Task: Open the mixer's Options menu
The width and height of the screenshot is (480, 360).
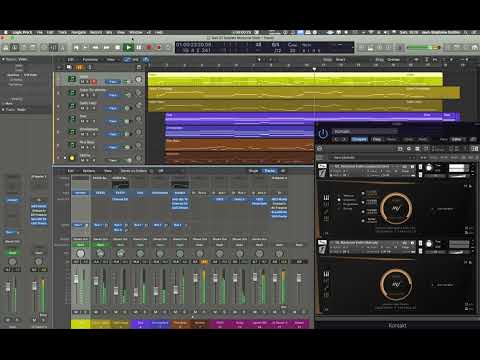Action: click(x=89, y=171)
